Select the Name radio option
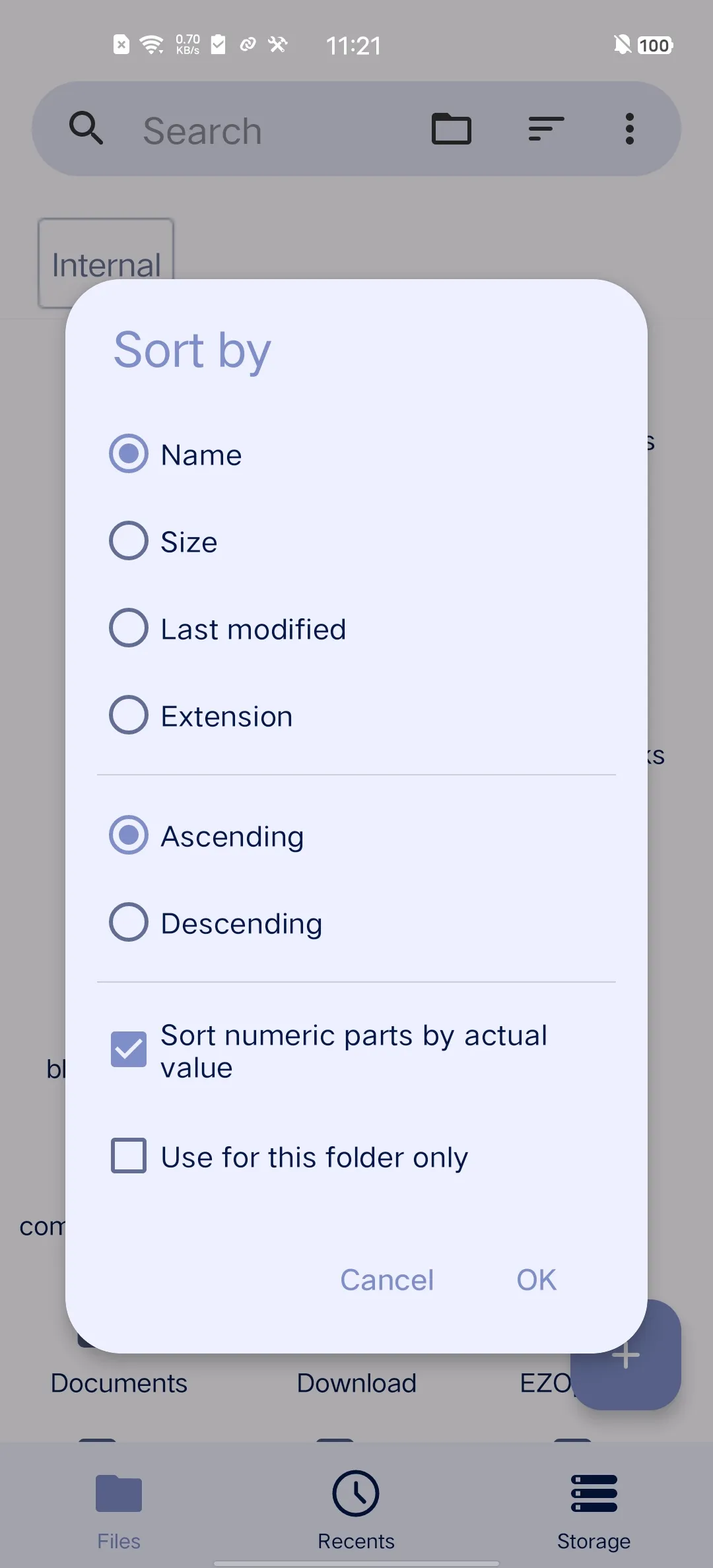The height and width of the screenshot is (1568, 713). 129,454
